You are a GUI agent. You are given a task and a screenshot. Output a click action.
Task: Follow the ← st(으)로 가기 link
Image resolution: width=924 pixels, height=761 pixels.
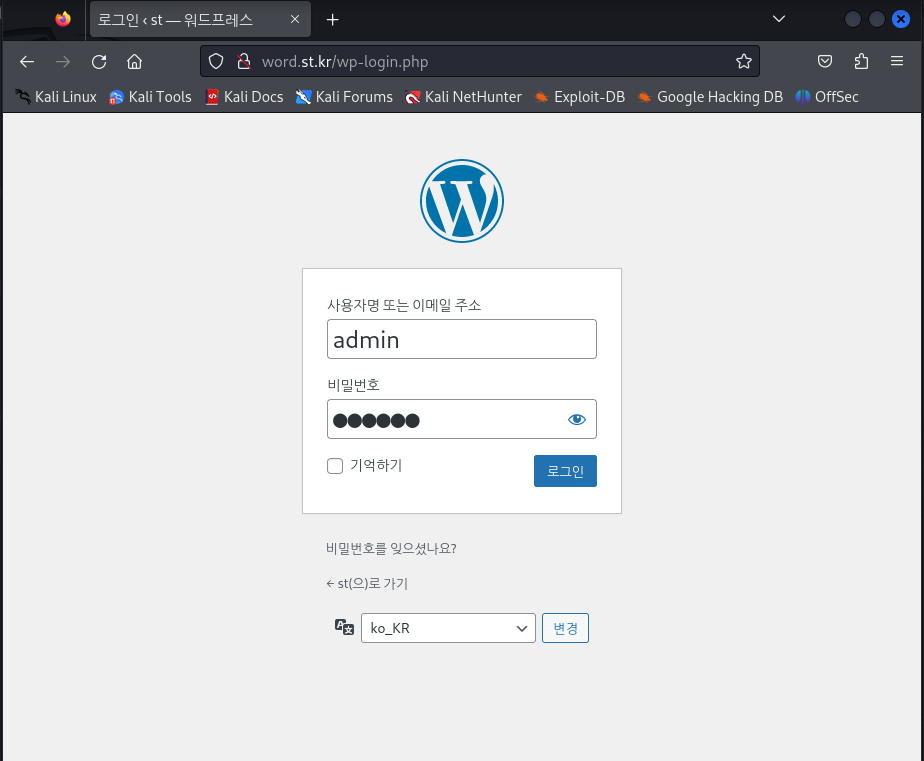[367, 584]
